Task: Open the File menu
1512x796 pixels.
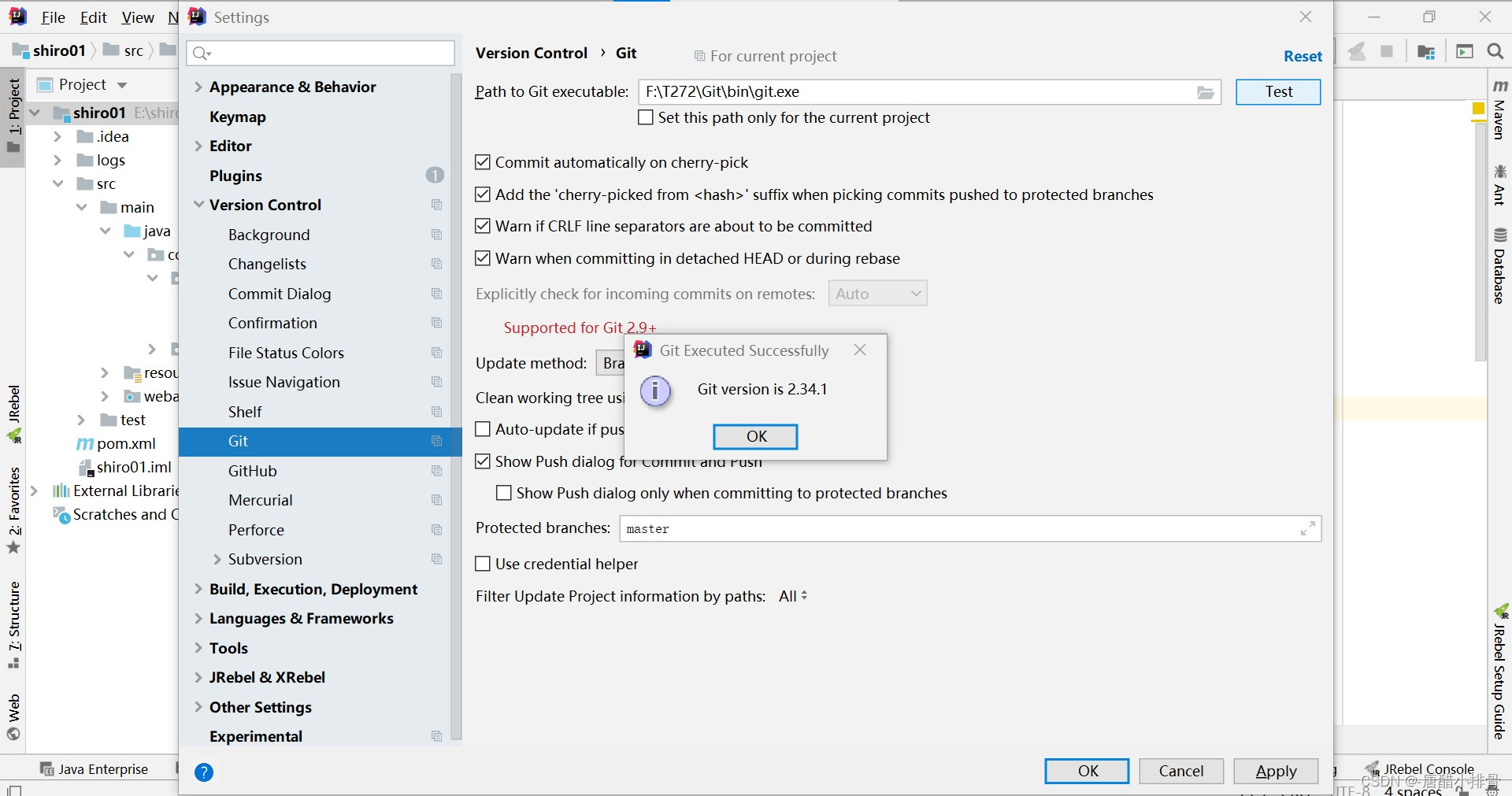Action: (53, 17)
